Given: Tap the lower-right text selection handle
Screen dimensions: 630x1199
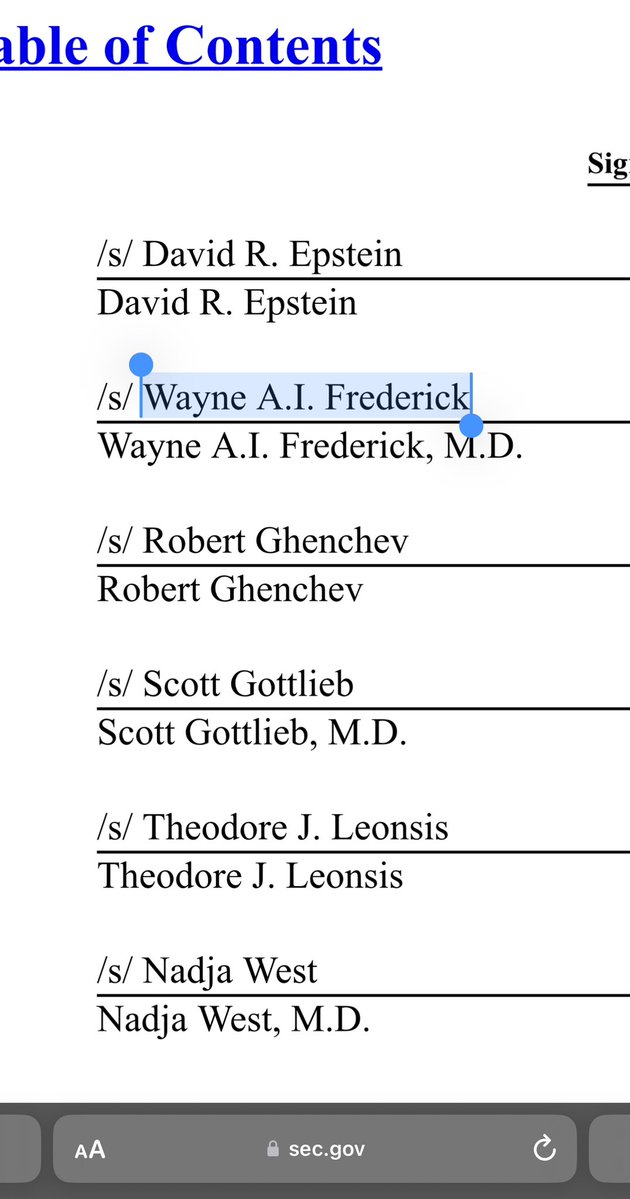Looking at the screenshot, I should (x=471, y=427).
